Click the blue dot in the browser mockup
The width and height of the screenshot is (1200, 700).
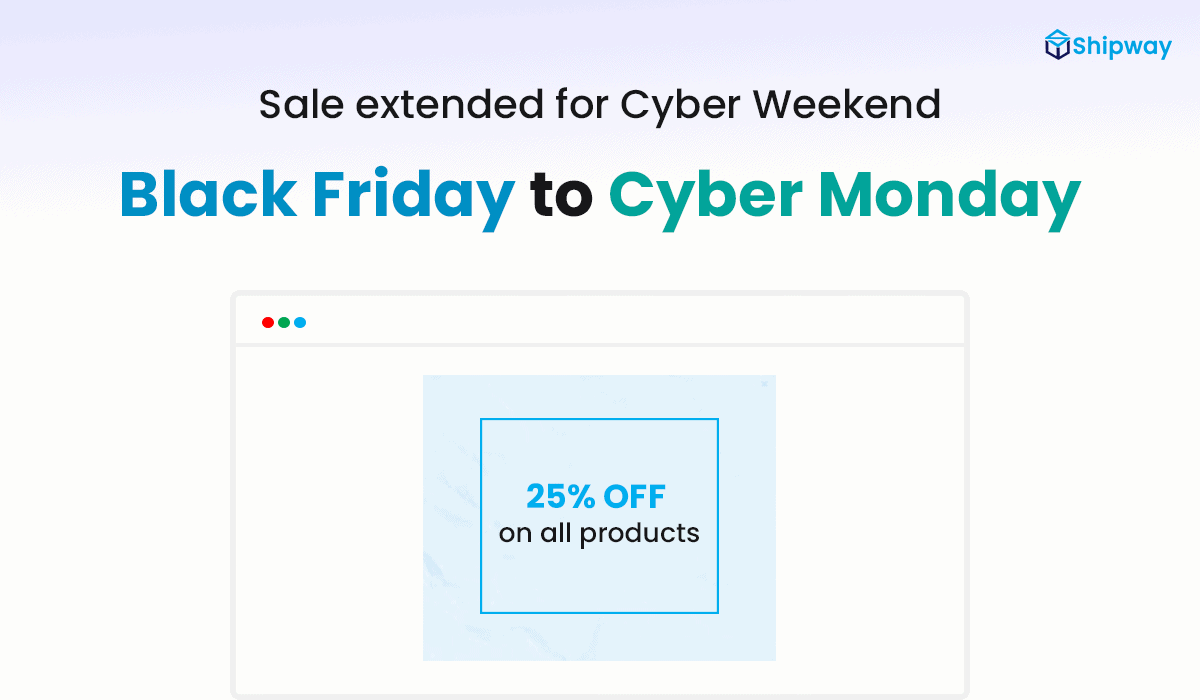(x=300, y=322)
